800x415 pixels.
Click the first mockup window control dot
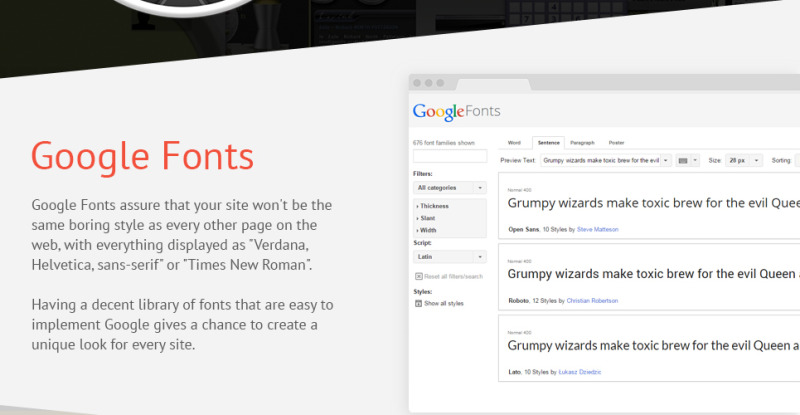click(417, 83)
